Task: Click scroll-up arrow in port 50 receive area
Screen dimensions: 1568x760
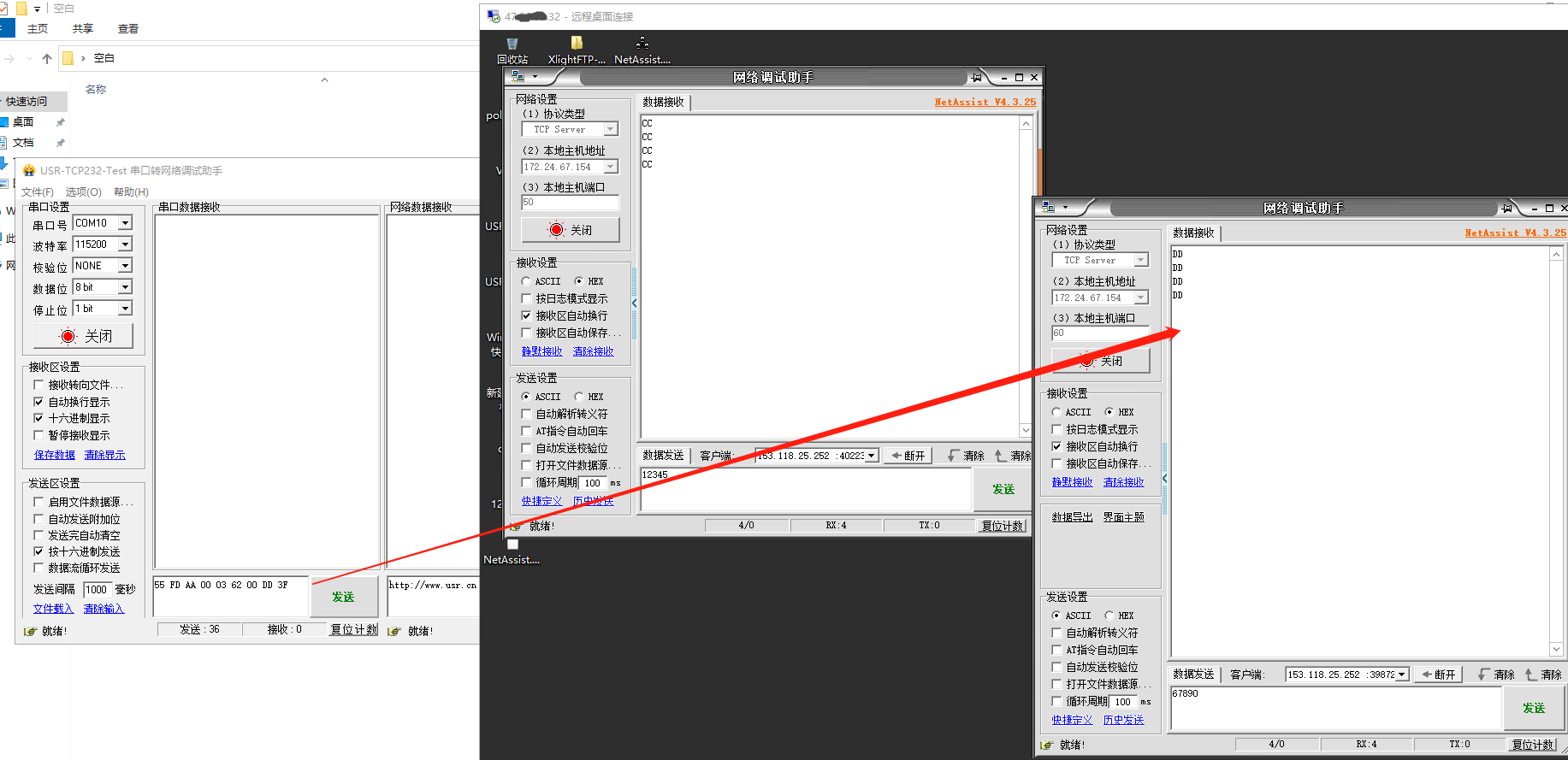Action: (x=1026, y=124)
